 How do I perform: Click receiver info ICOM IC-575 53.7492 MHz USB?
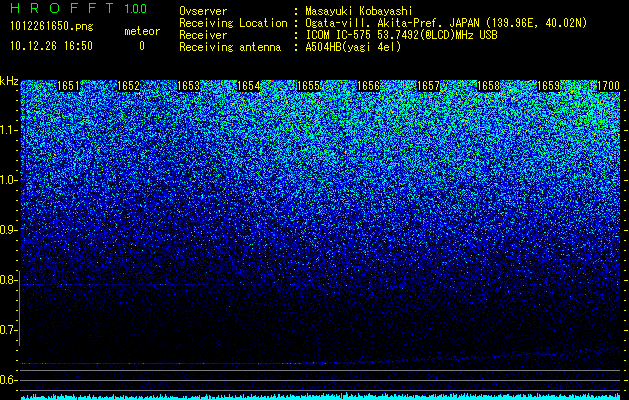click(x=401, y=35)
